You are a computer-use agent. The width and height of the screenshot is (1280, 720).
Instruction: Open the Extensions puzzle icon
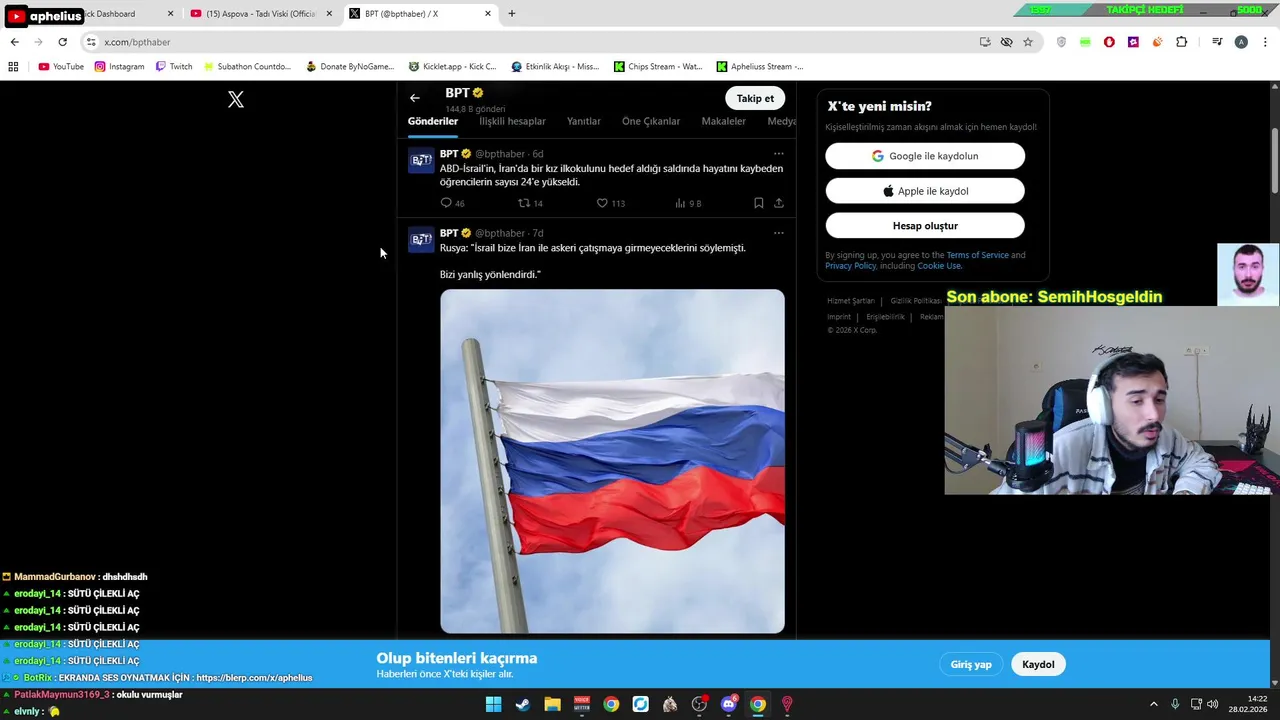coord(1181,42)
